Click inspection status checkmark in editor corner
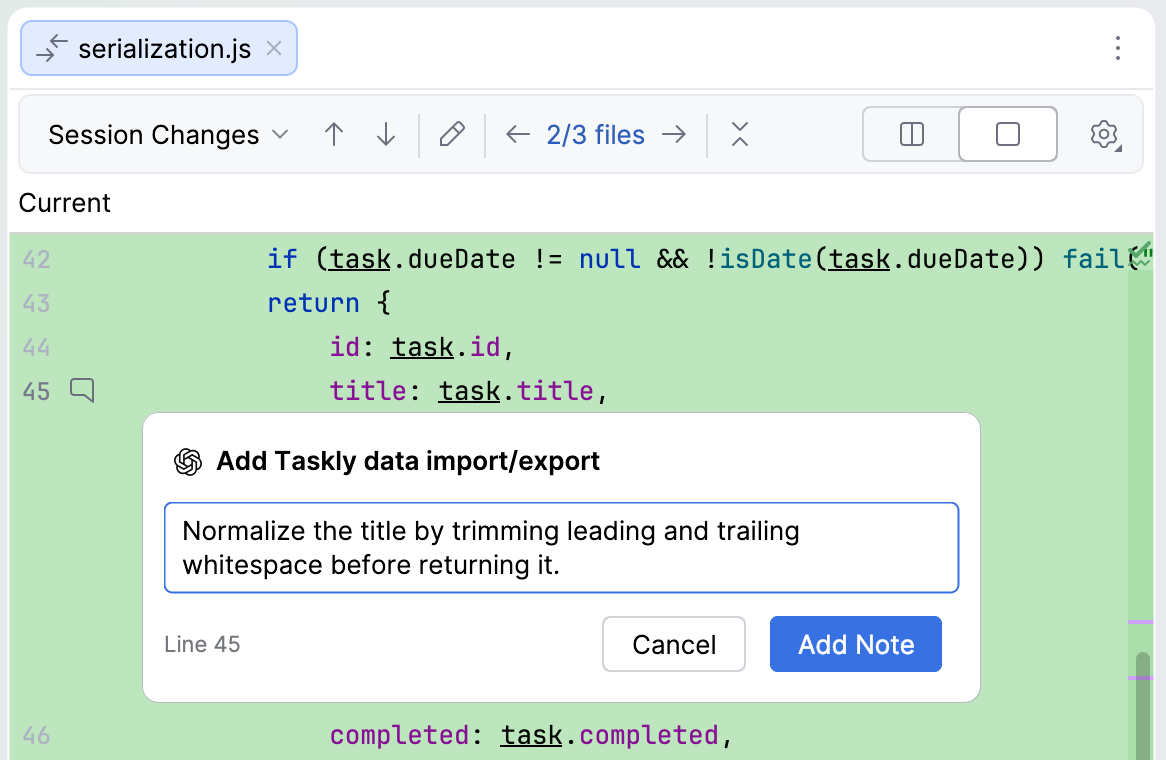The height and width of the screenshot is (760, 1166). [1142, 254]
